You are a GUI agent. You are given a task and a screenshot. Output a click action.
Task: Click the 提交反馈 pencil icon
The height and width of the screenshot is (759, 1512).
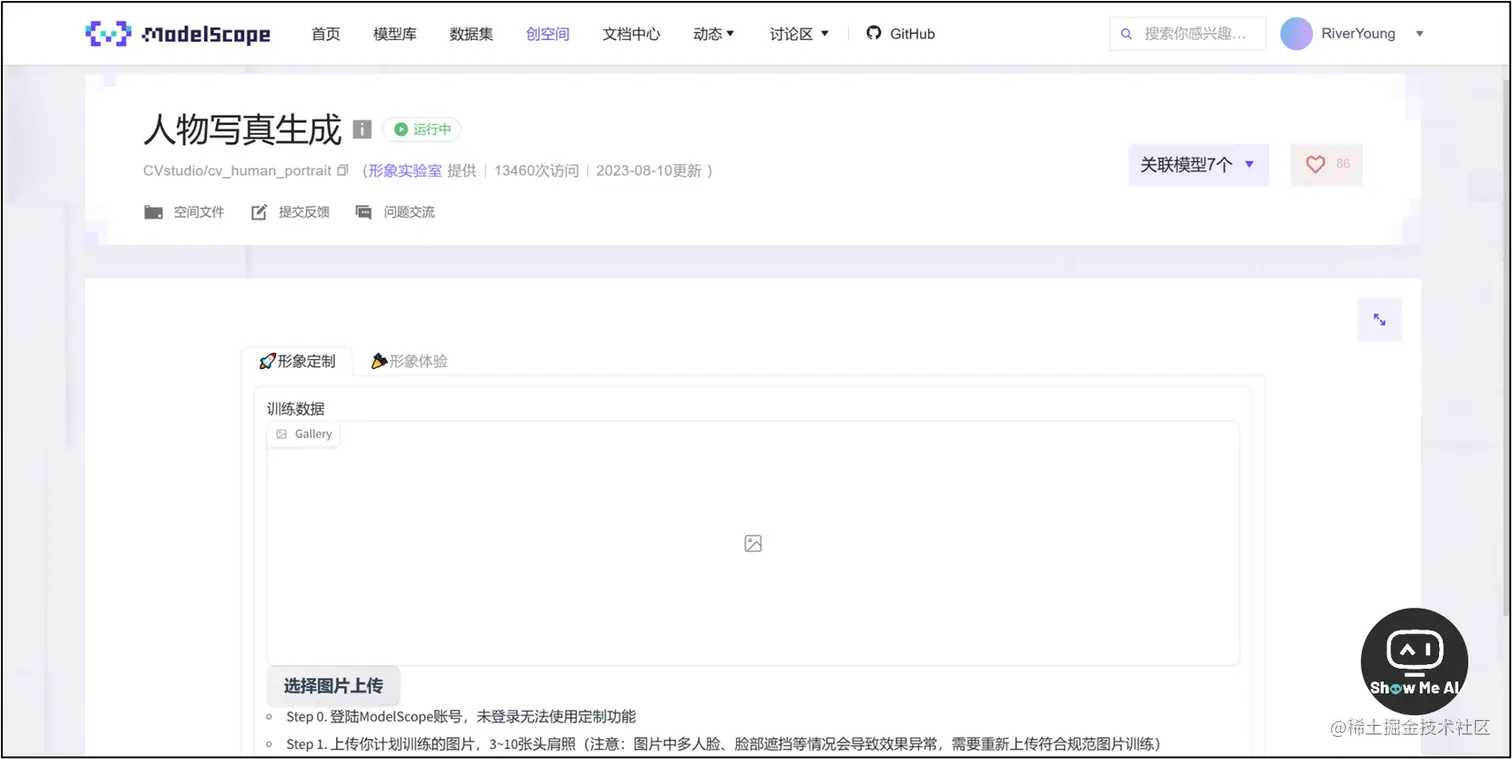point(258,211)
